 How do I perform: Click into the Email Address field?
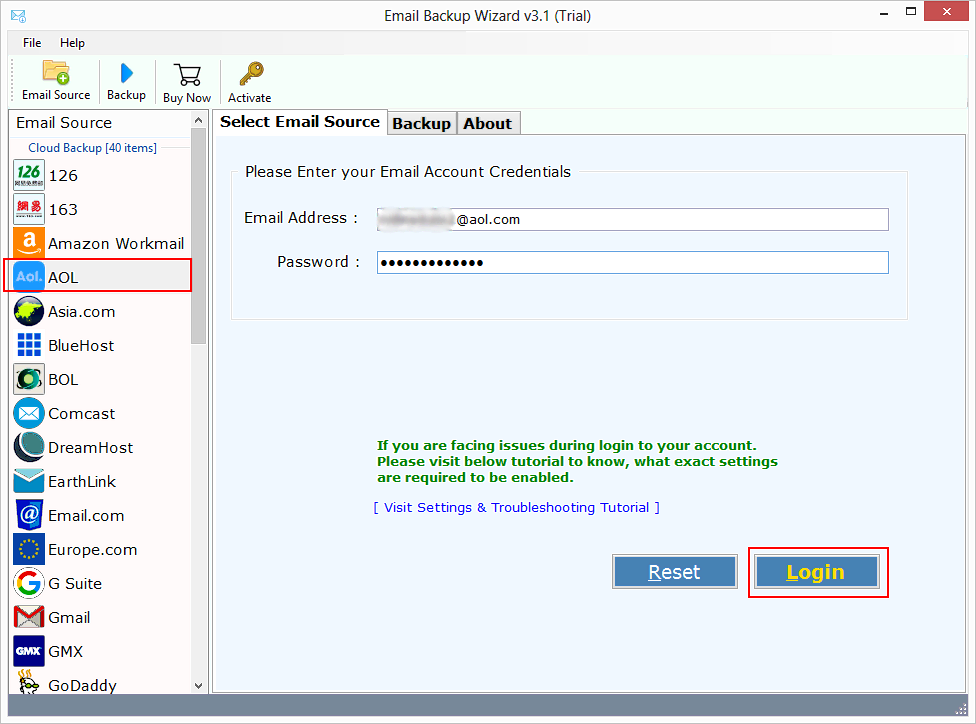pyautogui.click(x=632, y=219)
